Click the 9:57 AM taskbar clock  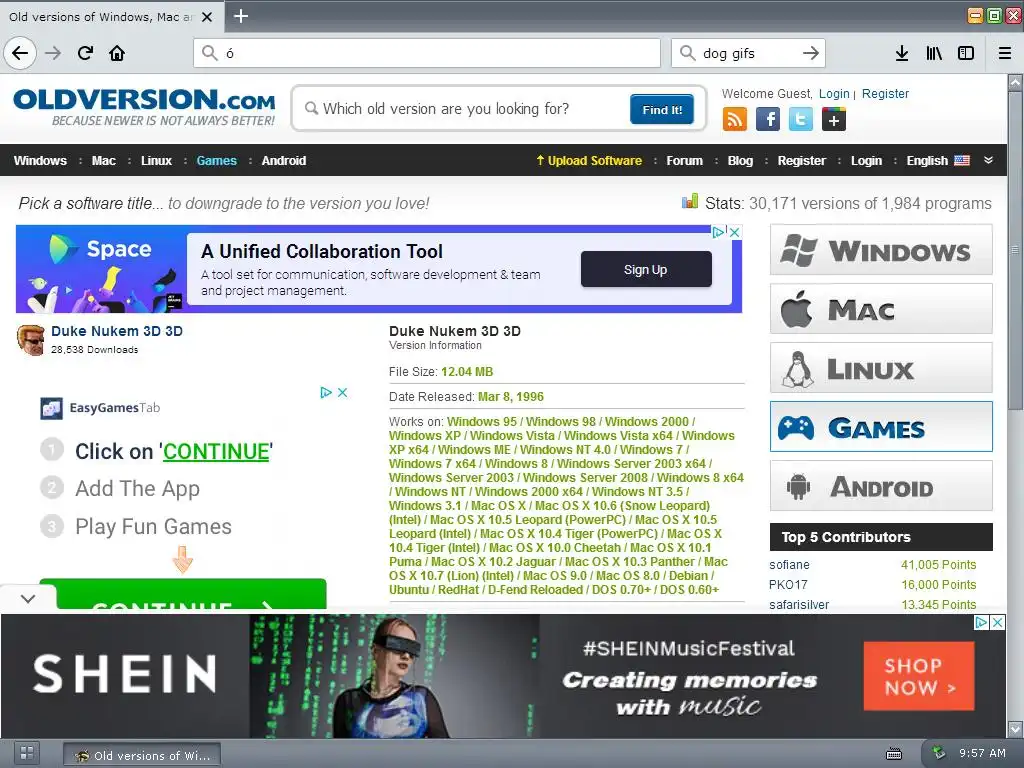982,753
